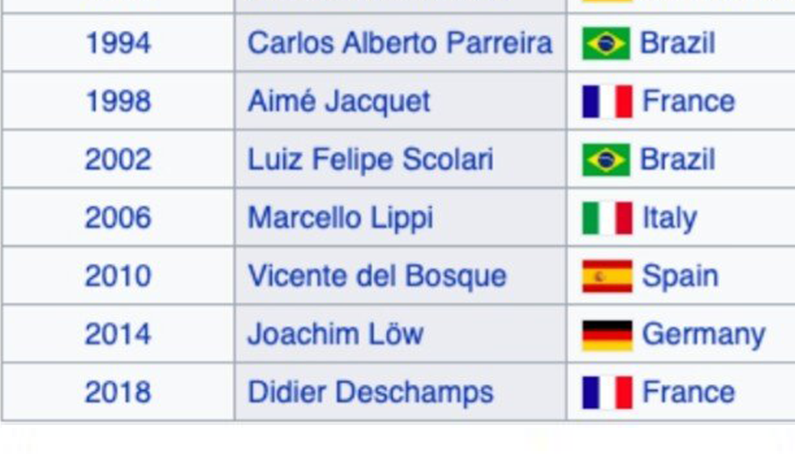The width and height of the screenshot is (795, 454).
Task: Open the 2006 year link
Action: pyautogui.click(x=118, y=218)
